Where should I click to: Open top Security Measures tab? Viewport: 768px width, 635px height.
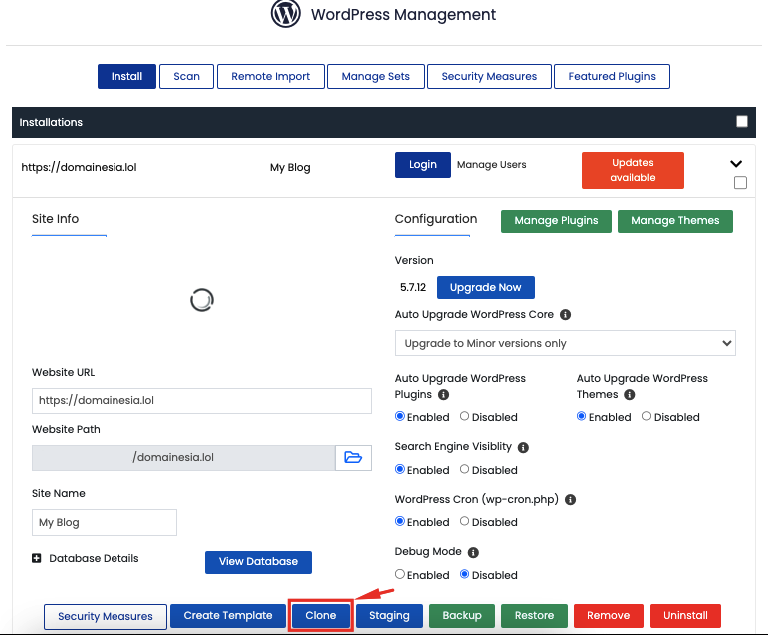click(489, 76)
